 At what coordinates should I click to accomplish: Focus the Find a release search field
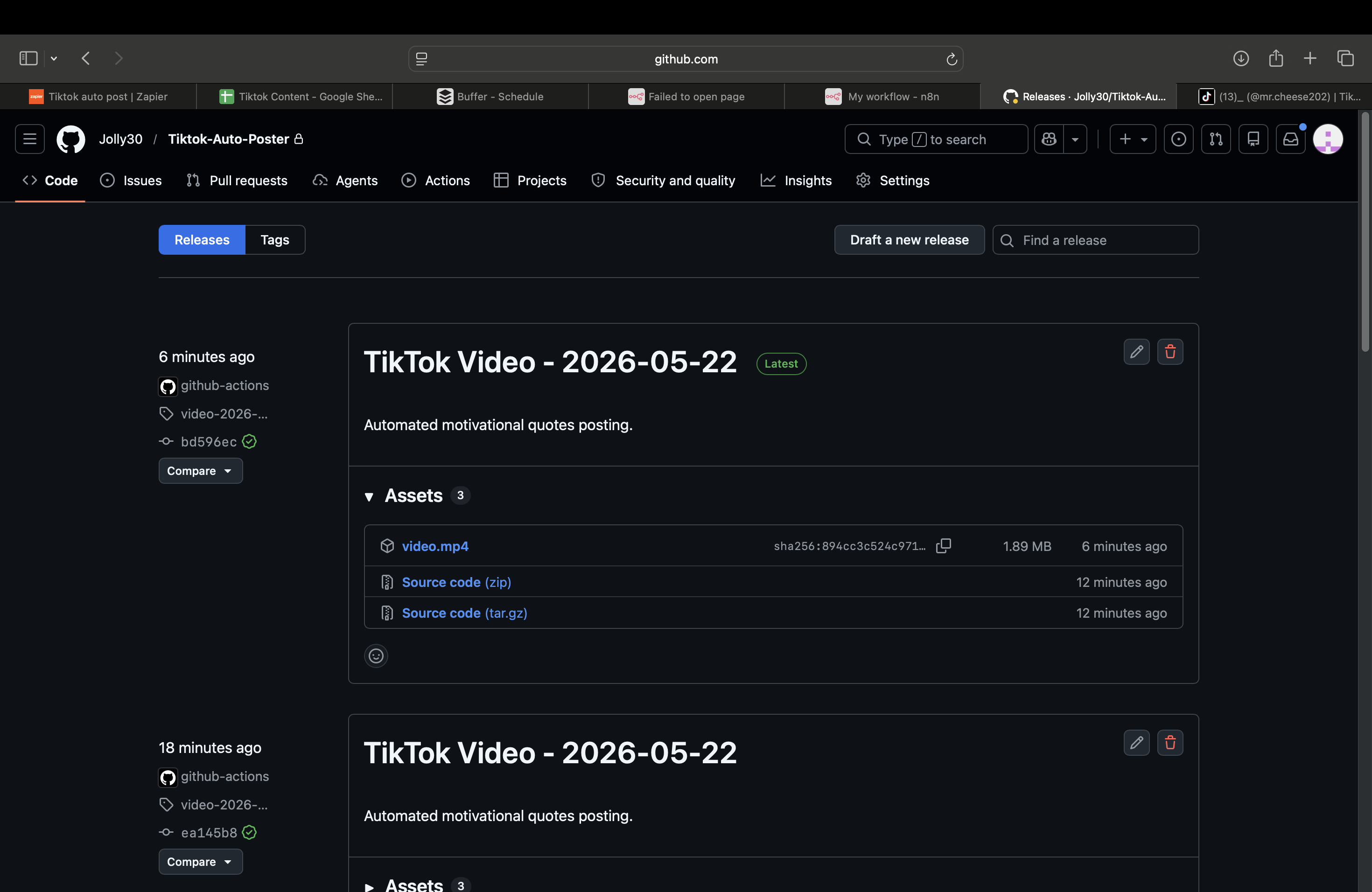tap(1095, 240)
